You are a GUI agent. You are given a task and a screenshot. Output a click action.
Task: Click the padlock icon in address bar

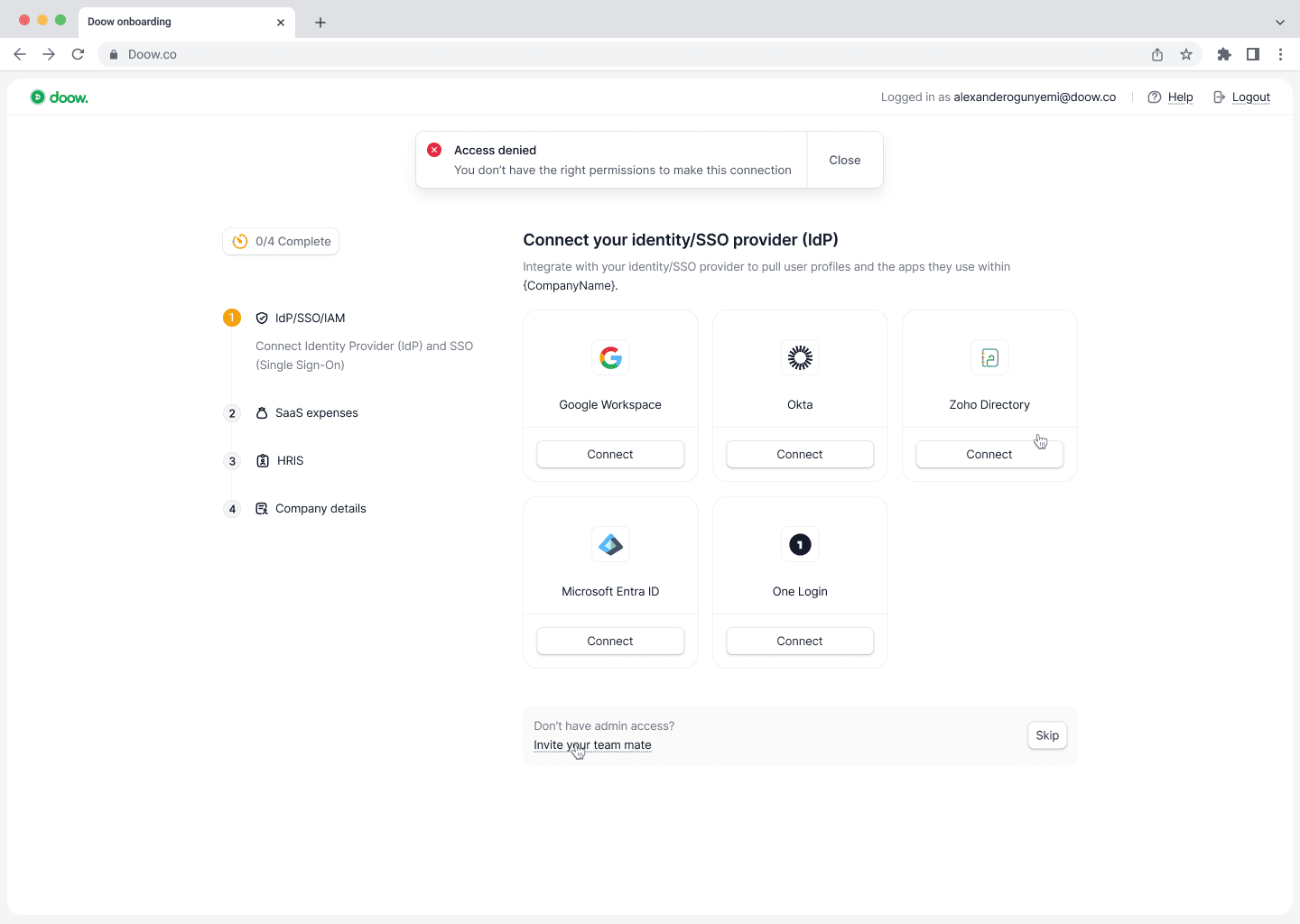pyautogui.click(x=114, y=54)
